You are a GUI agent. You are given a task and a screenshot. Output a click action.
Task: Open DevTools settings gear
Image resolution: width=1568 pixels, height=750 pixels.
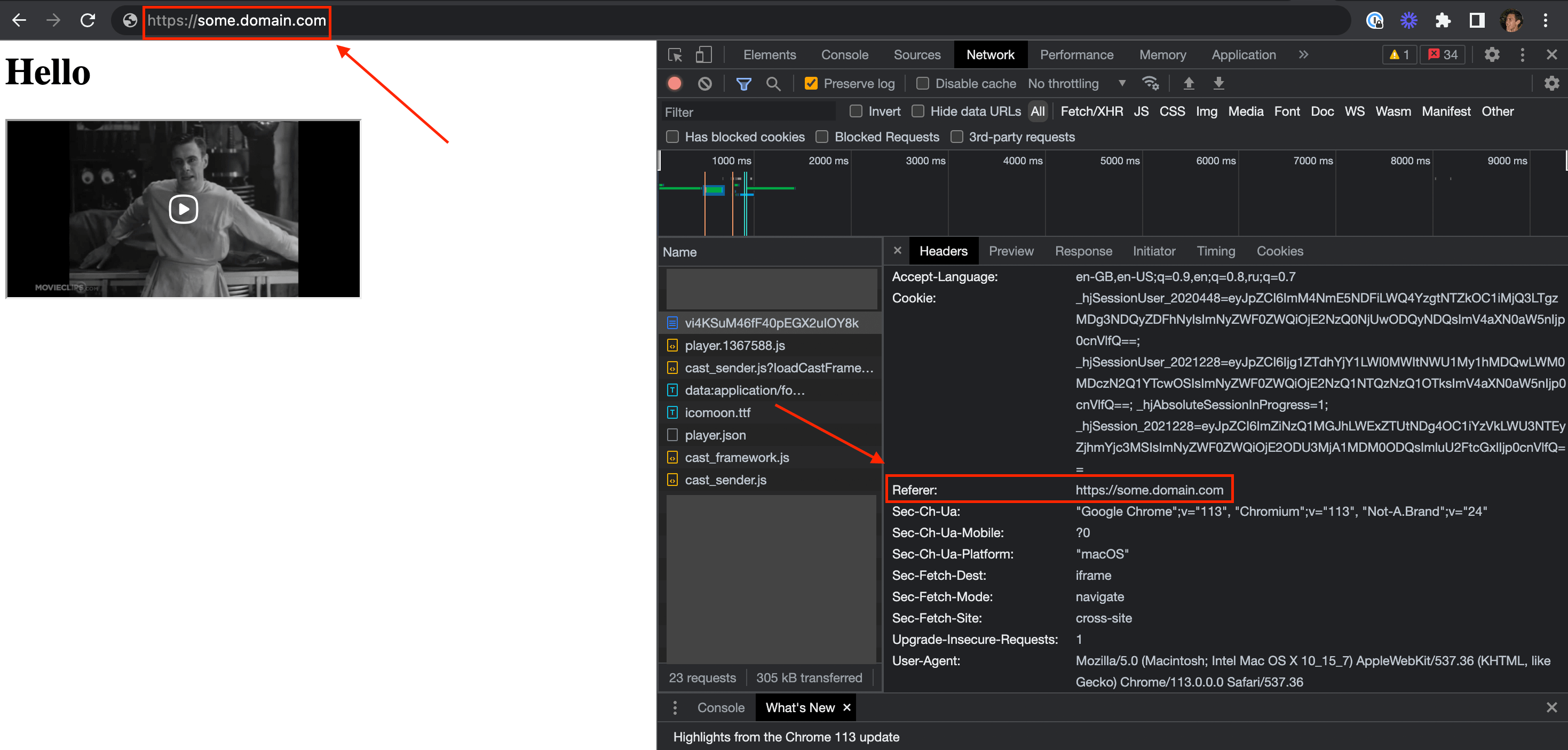click(1492, 55)
